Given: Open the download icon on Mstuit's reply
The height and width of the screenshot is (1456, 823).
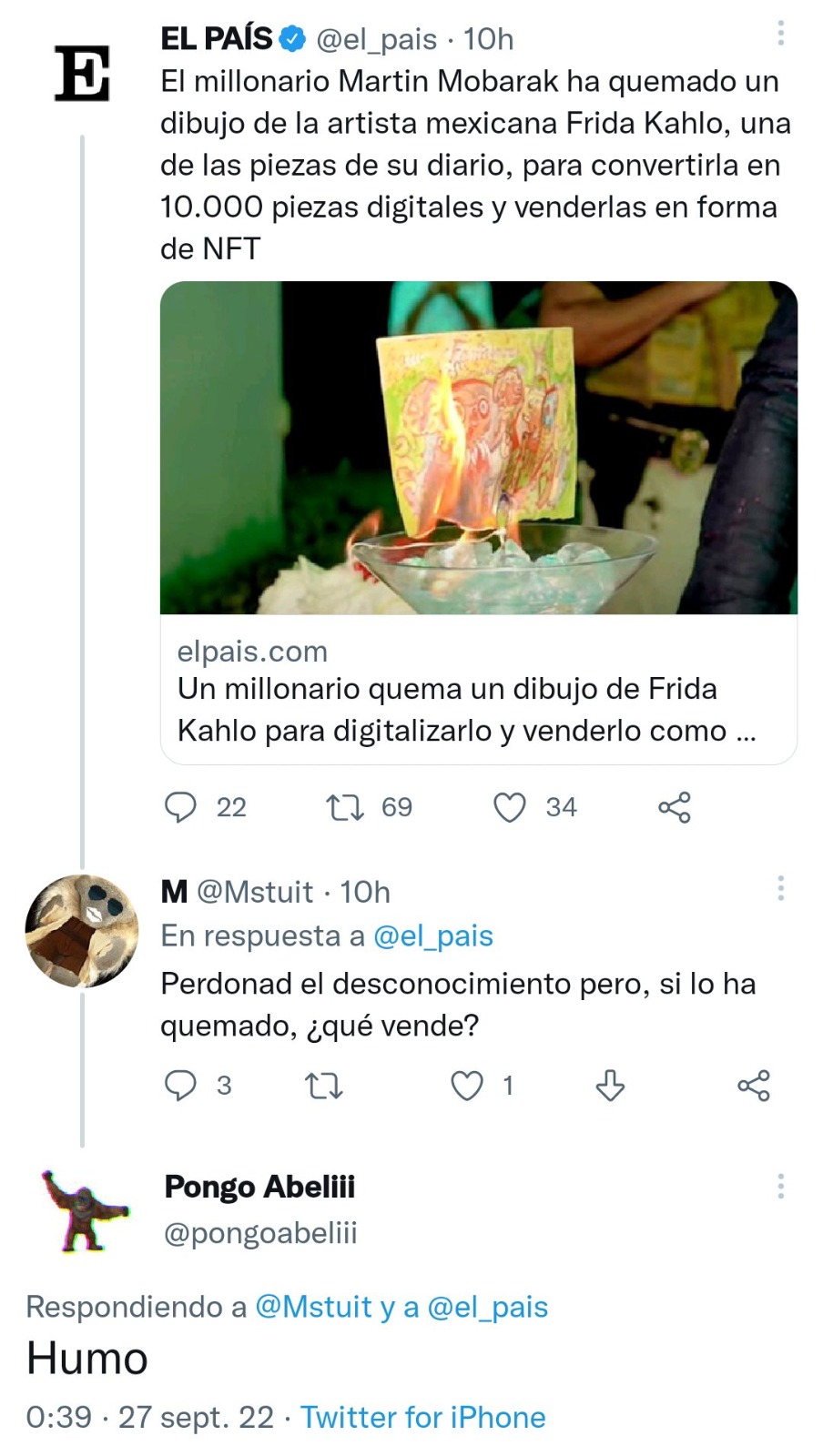Looking at the screenshot, I should click(610, 1085).
